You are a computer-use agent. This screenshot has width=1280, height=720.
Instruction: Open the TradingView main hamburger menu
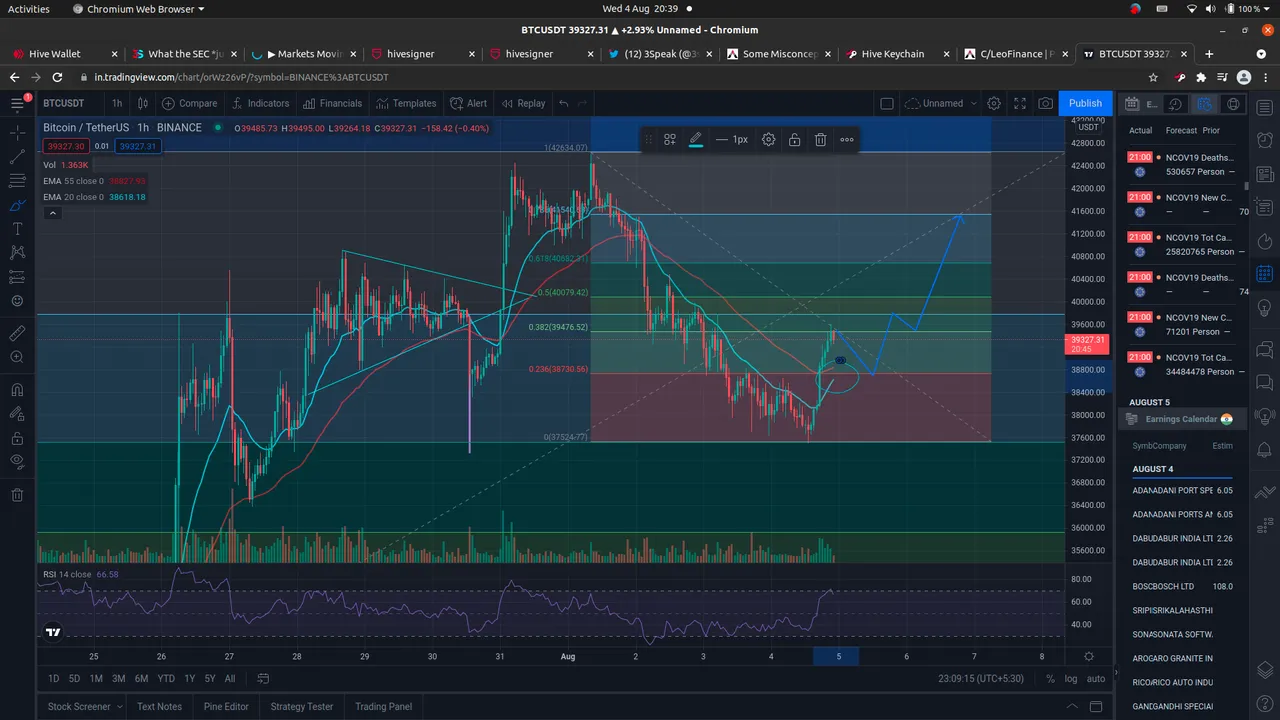[17, 103]
